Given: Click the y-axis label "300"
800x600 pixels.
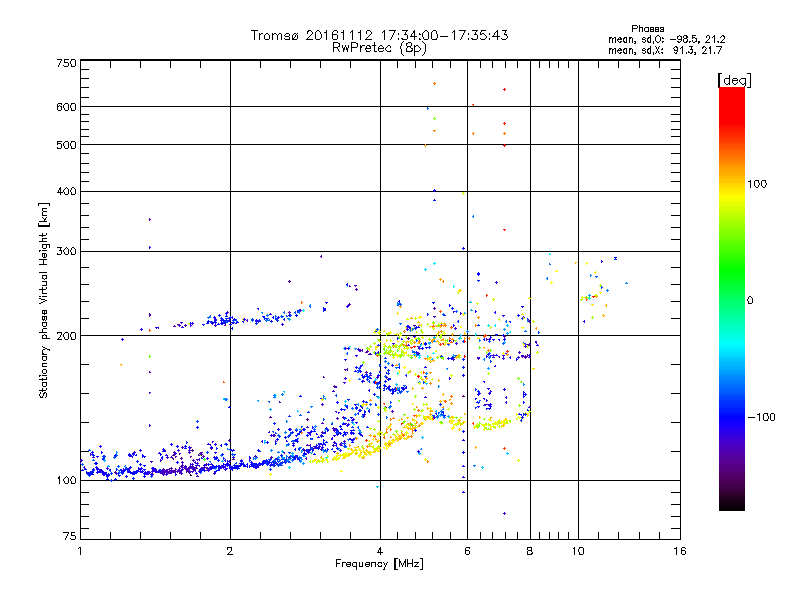Looking at the screenshot, I should pos(66,251).
